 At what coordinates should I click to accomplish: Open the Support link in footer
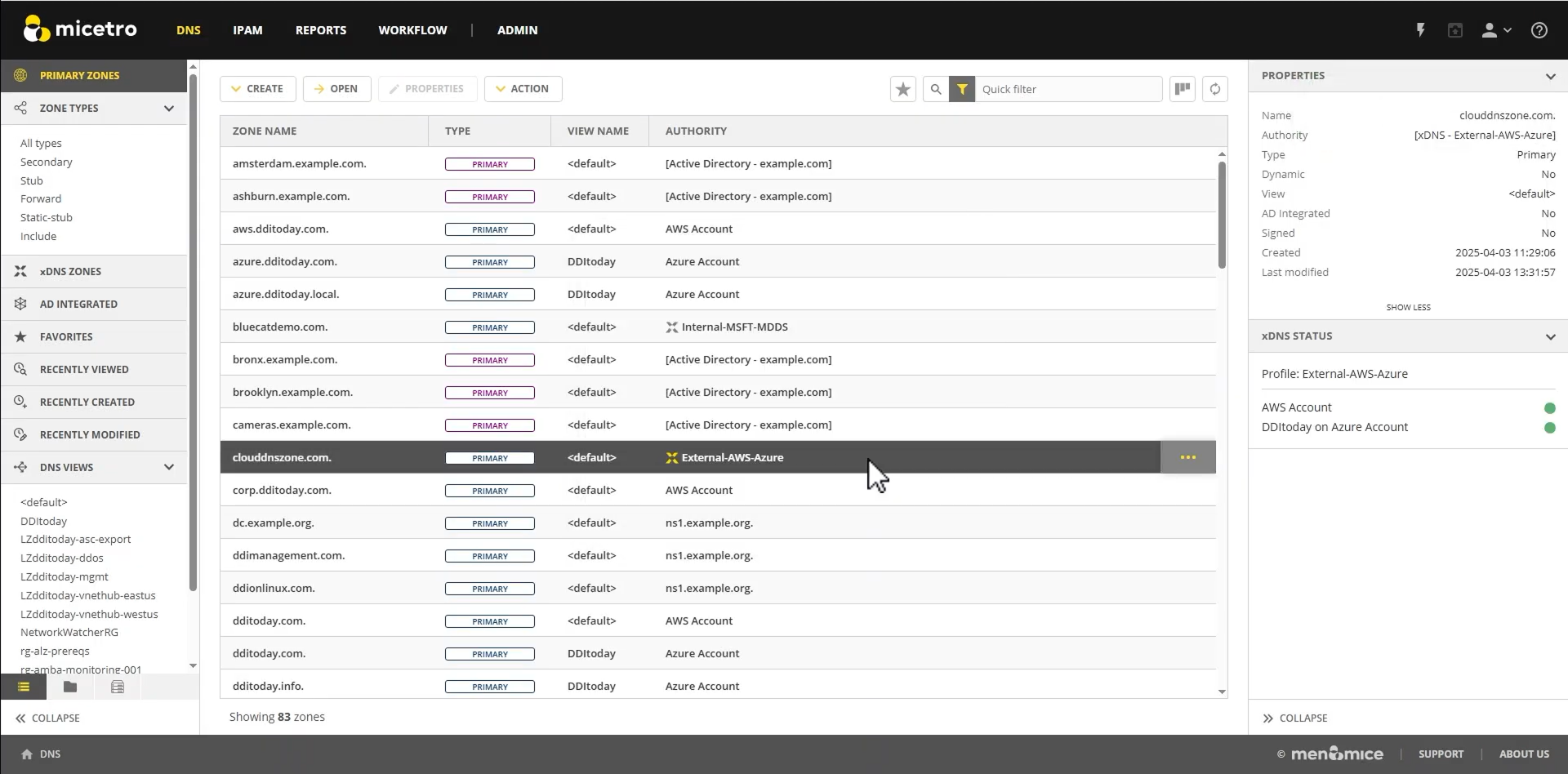(1441, 754)
